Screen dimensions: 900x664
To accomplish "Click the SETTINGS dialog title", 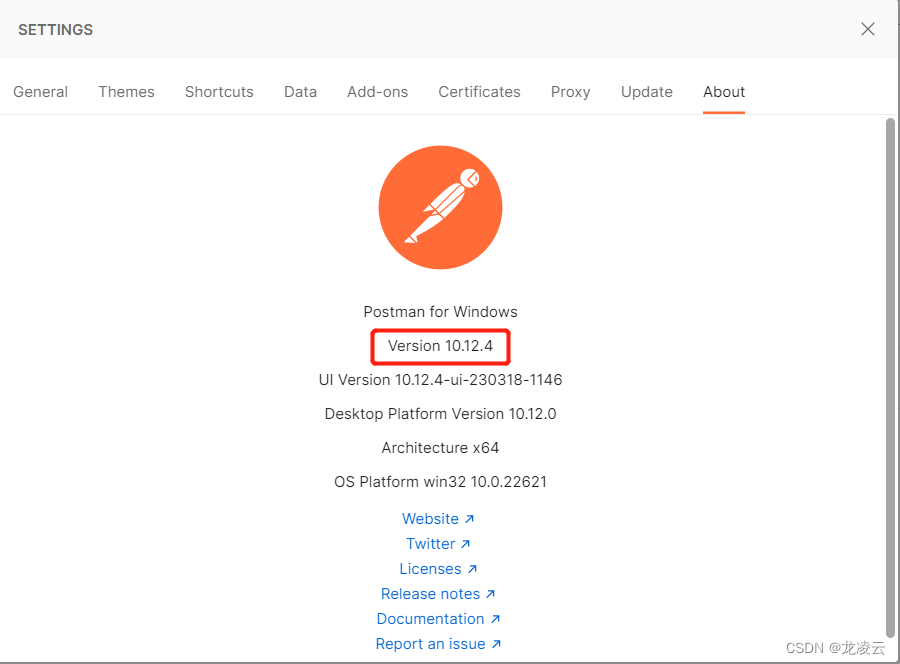I will 56,30.
